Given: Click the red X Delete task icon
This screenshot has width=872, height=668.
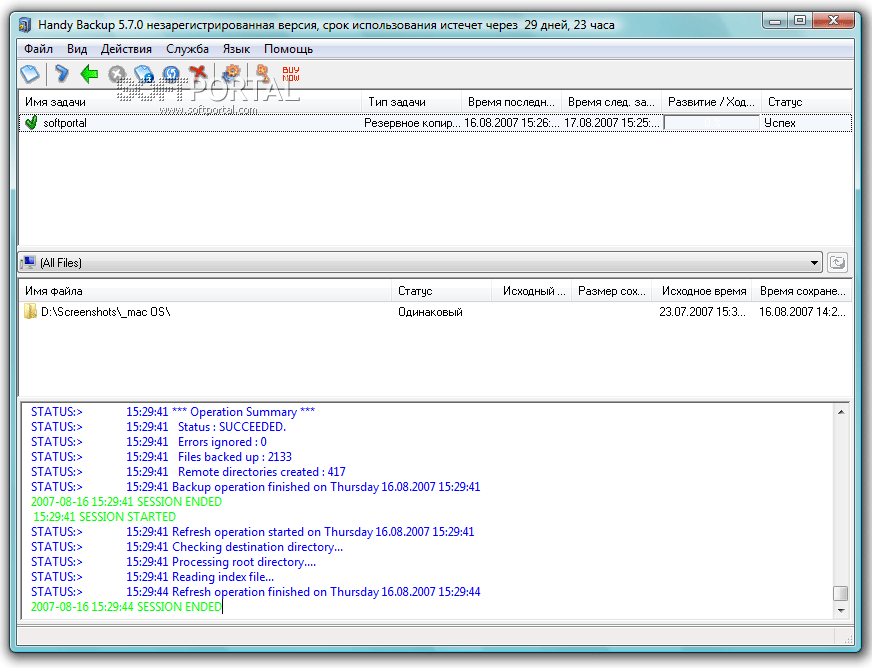Looking at the screenshot, I should 198,73.
